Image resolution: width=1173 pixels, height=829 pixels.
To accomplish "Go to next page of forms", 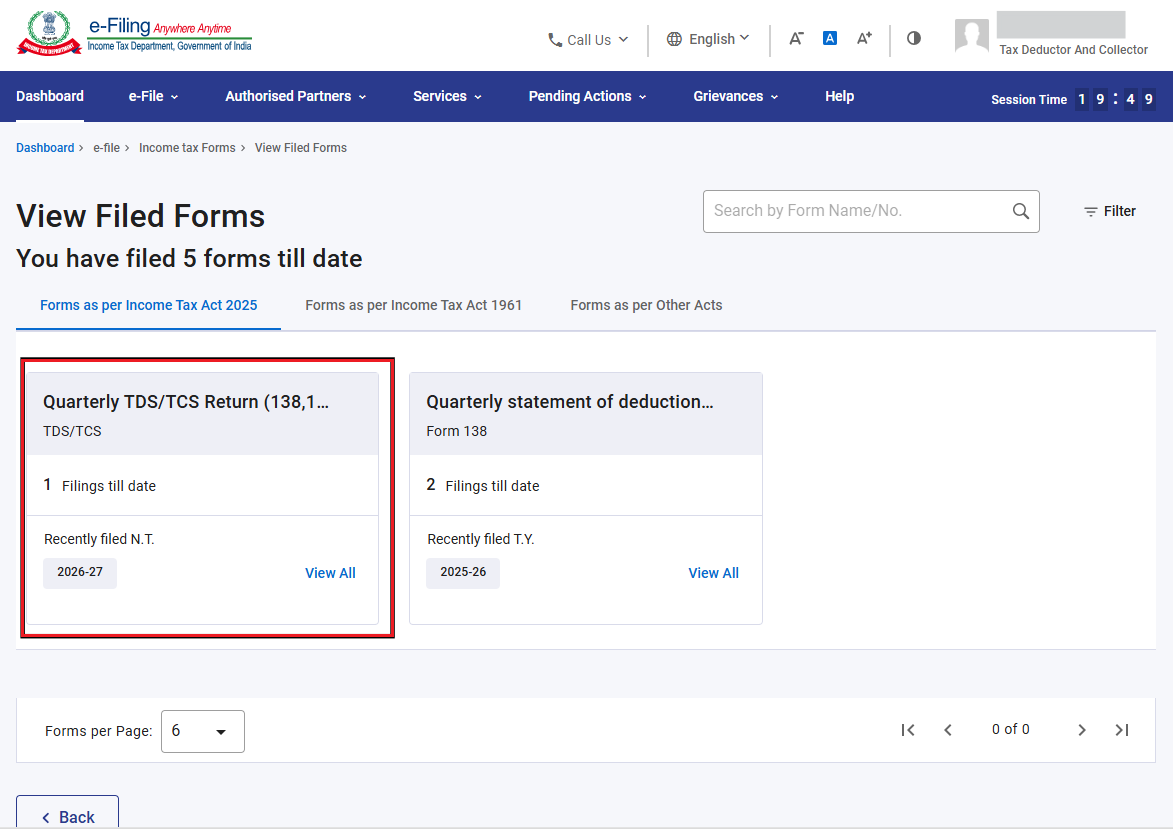I will (x=1082, y=730).
